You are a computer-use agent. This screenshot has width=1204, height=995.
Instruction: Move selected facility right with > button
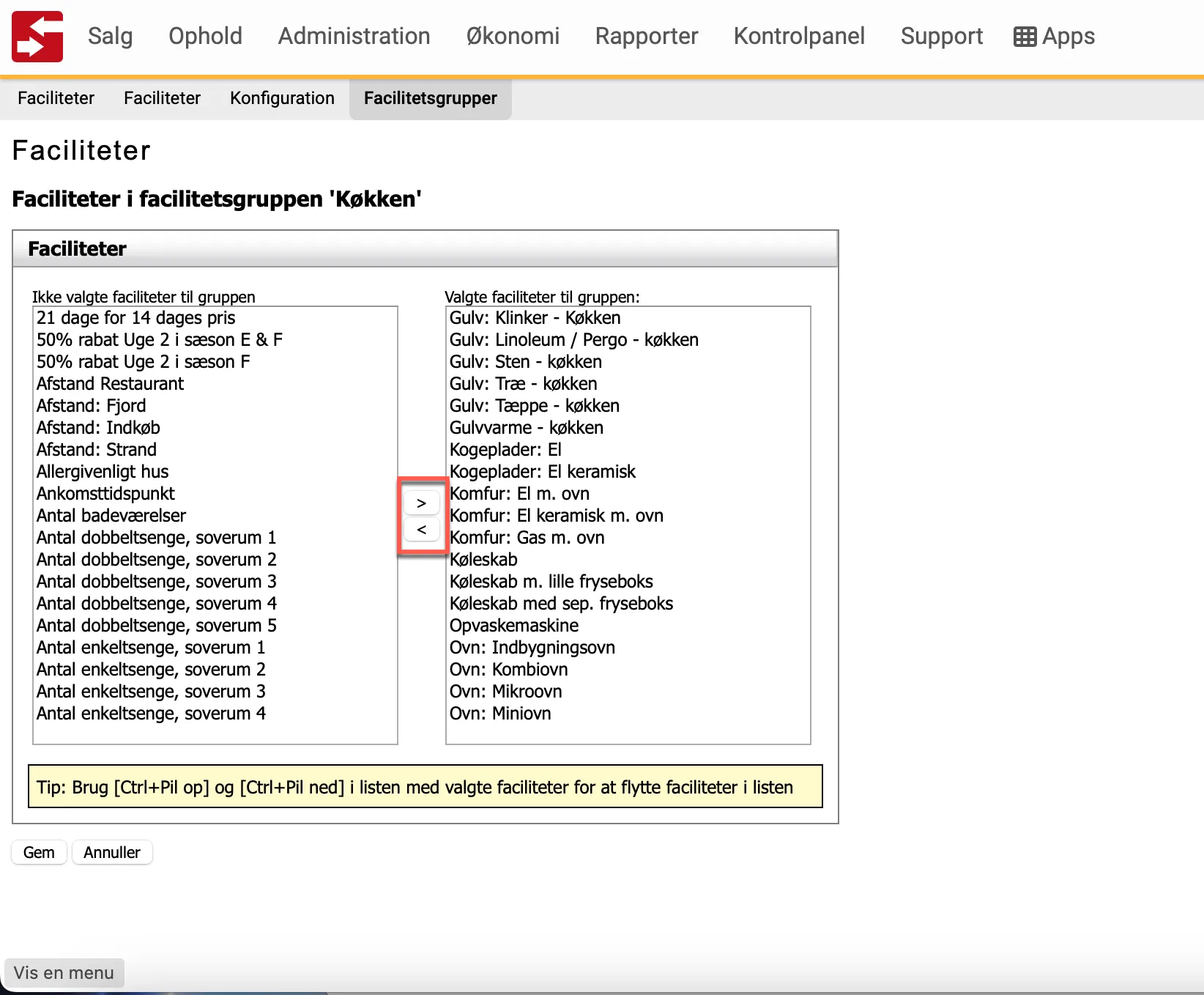click(x=421, y=503)
